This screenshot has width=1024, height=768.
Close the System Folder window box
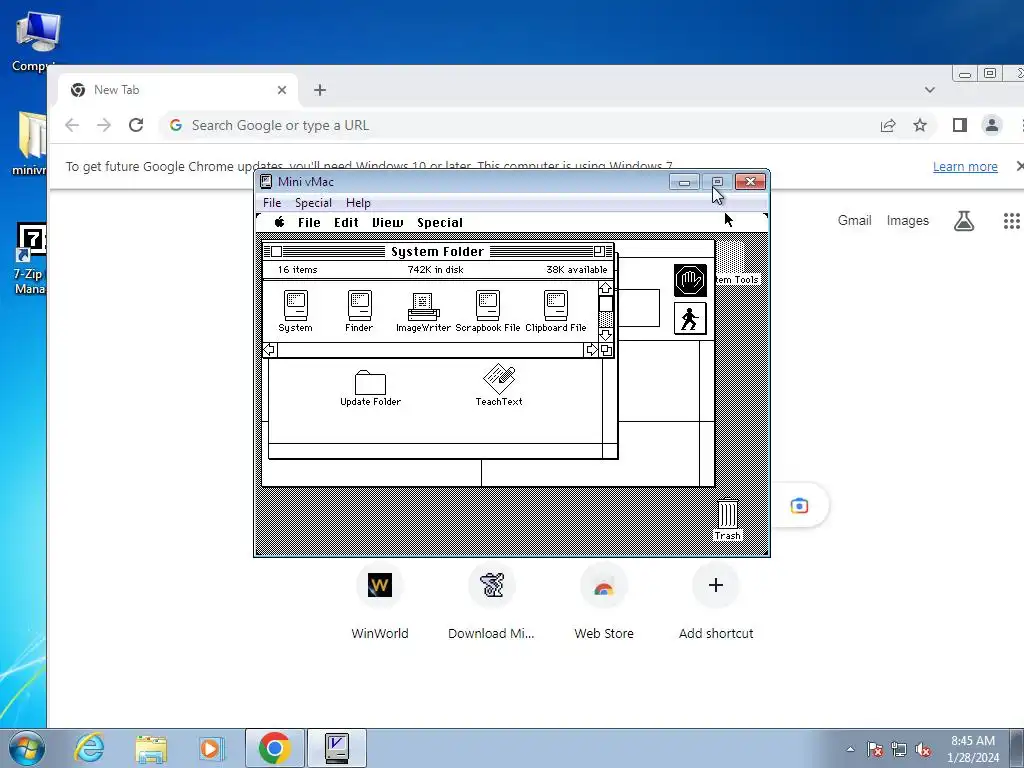[277, 251]
